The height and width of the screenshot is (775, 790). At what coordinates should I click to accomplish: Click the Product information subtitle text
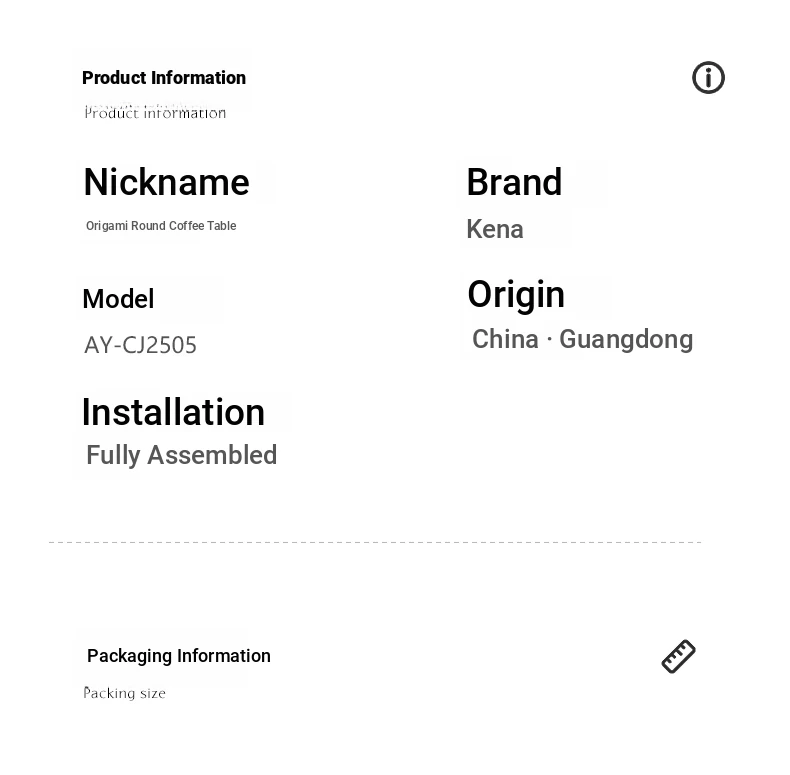coord(155,112)
